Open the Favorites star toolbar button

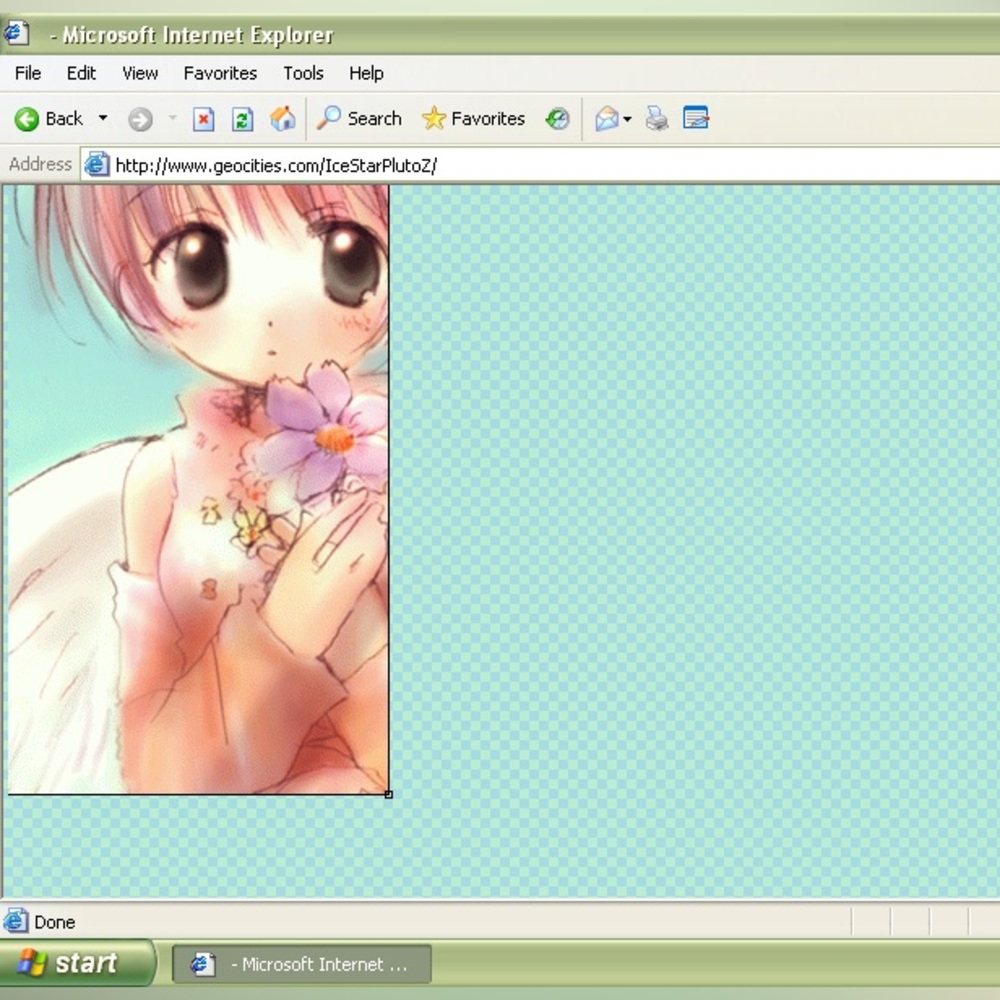pyautogui.click(x=473, y=119)
